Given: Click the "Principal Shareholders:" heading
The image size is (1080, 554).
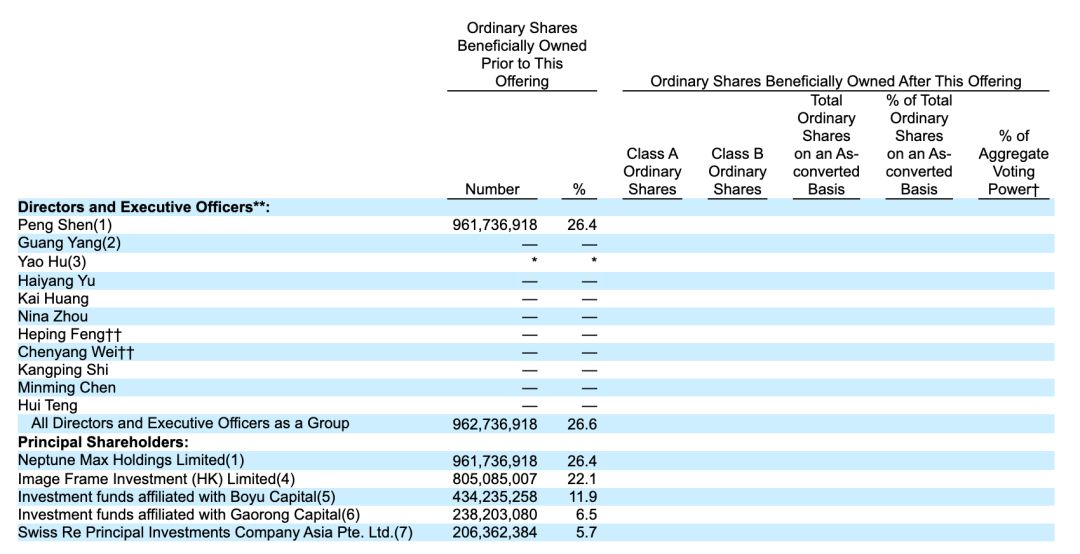Looking at the screenshot, I should pos(103,442).
